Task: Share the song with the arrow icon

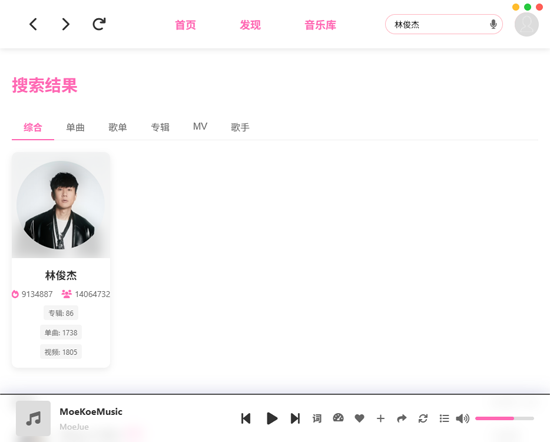Action: pos(402,418)
